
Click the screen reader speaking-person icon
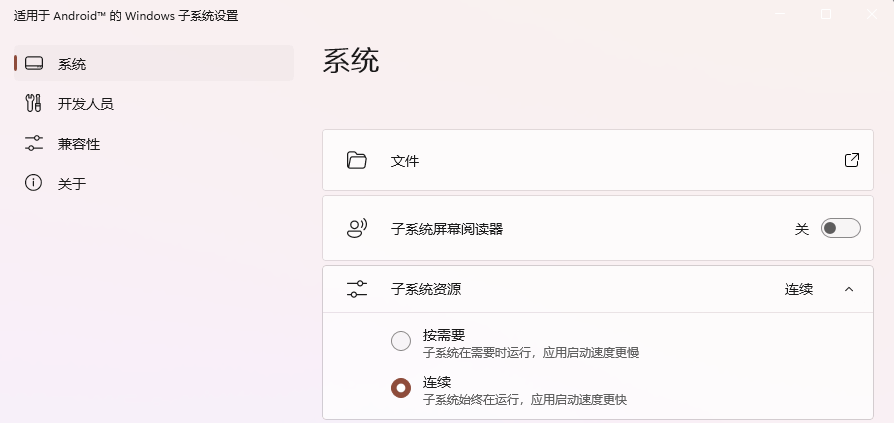(357, 229)
